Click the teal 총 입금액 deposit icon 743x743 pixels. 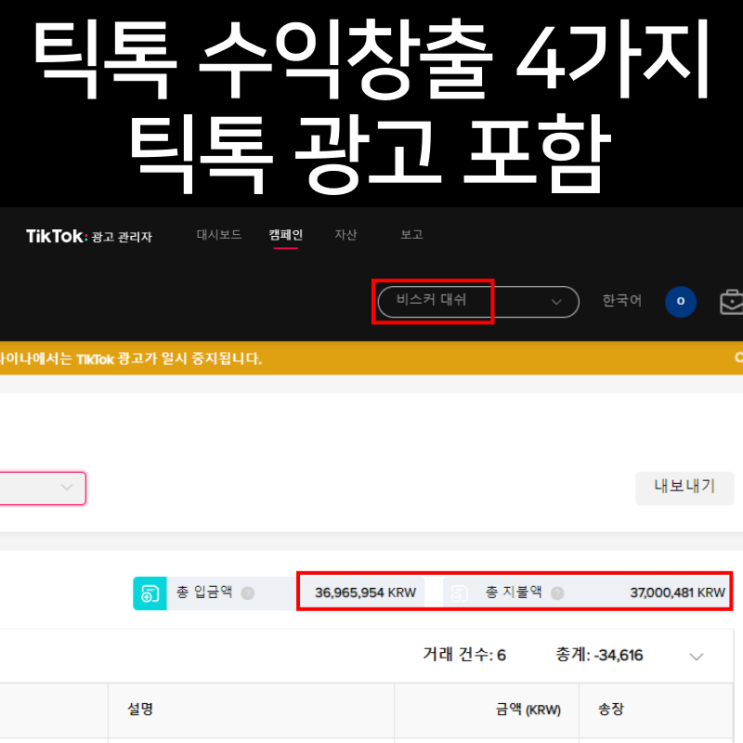[x=150, y=593]
